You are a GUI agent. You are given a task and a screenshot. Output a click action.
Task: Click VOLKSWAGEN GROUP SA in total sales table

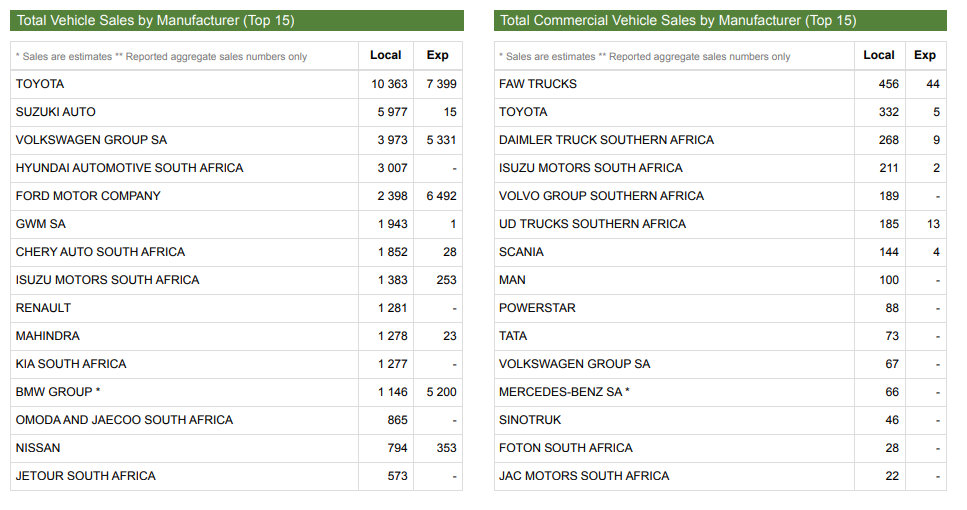[91, 140]
